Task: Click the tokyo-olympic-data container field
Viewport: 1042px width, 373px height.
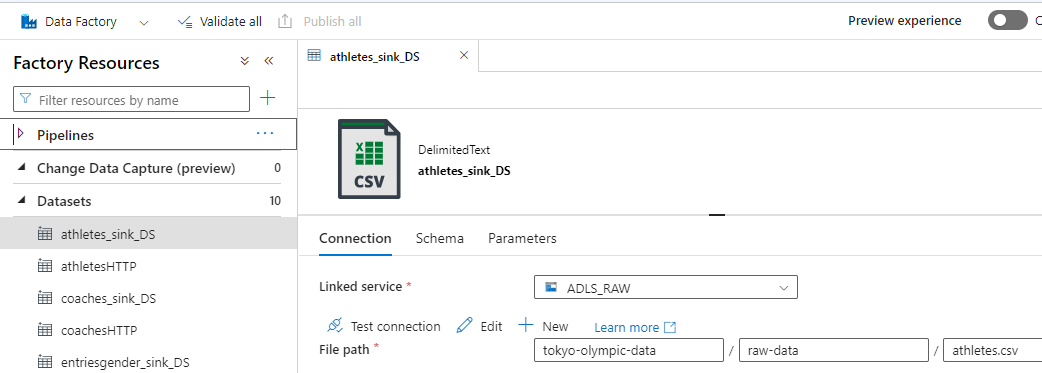Action: 629,350
